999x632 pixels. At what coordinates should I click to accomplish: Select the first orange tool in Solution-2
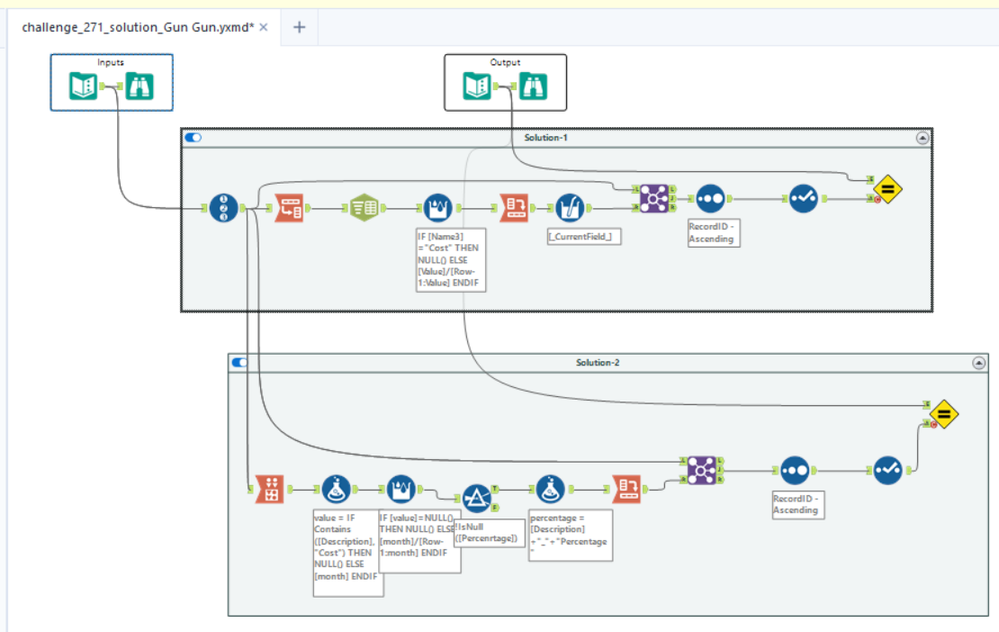(x=270, y=489)
